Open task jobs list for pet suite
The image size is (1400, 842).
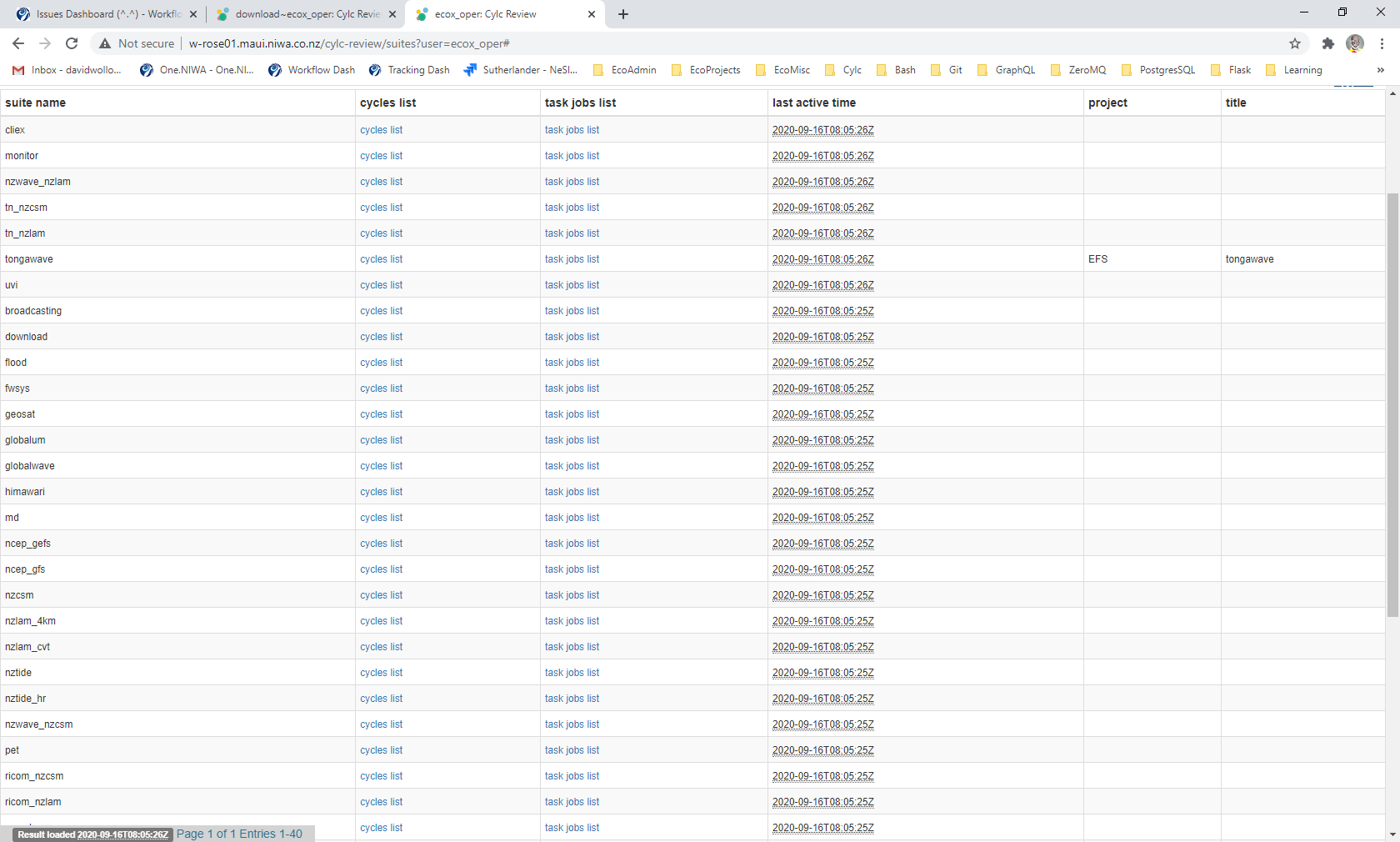572,750
